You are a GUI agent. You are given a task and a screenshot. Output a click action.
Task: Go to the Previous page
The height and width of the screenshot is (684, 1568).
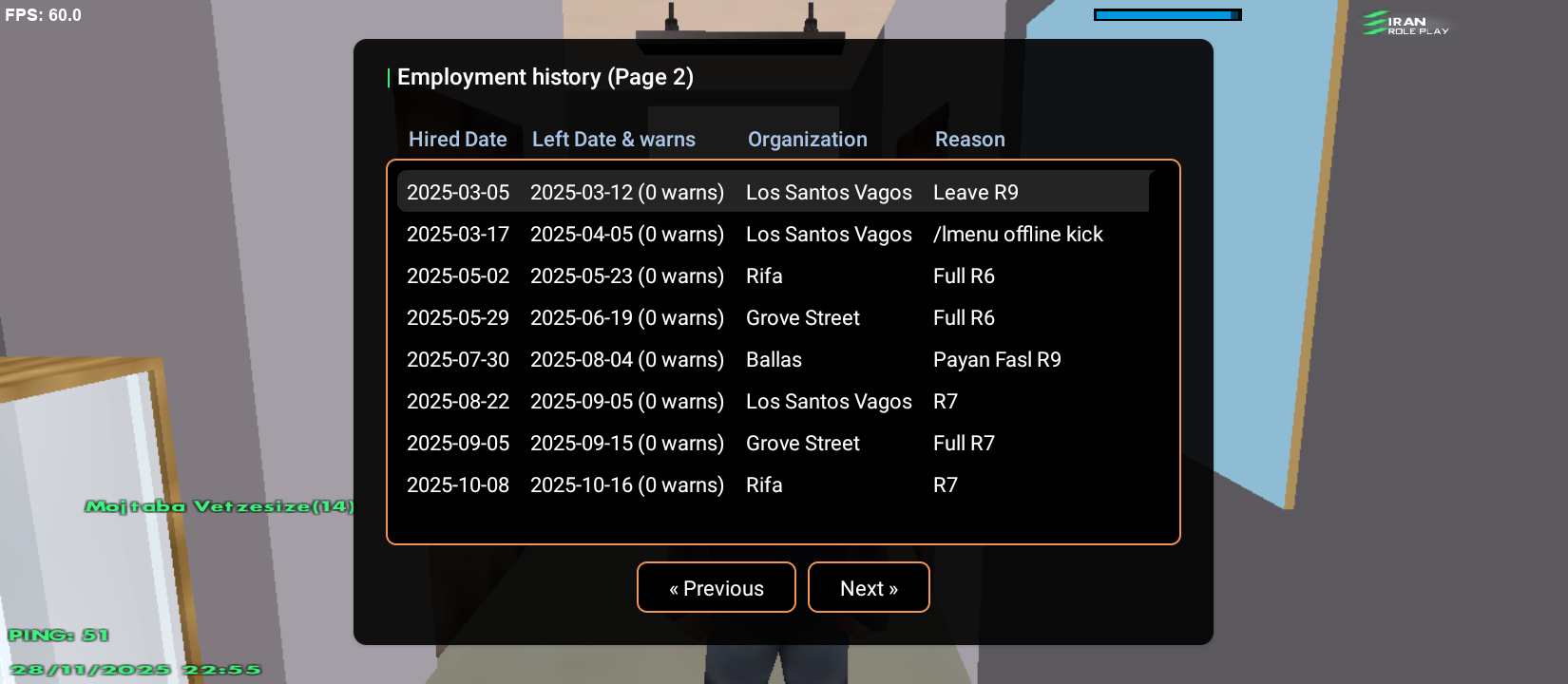pos(716,588)
